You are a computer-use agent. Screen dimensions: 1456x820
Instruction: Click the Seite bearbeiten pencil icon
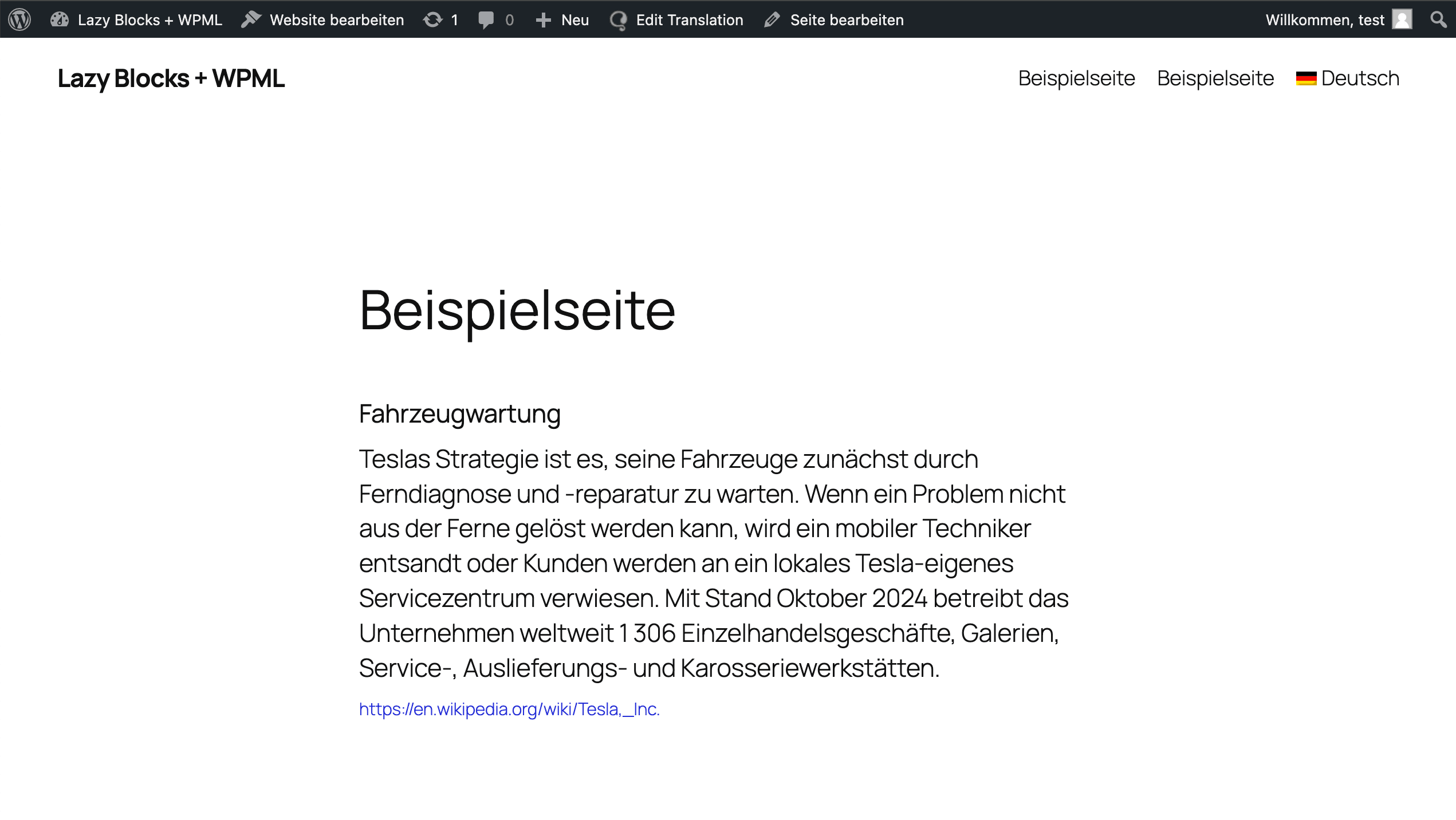(771, 19)
